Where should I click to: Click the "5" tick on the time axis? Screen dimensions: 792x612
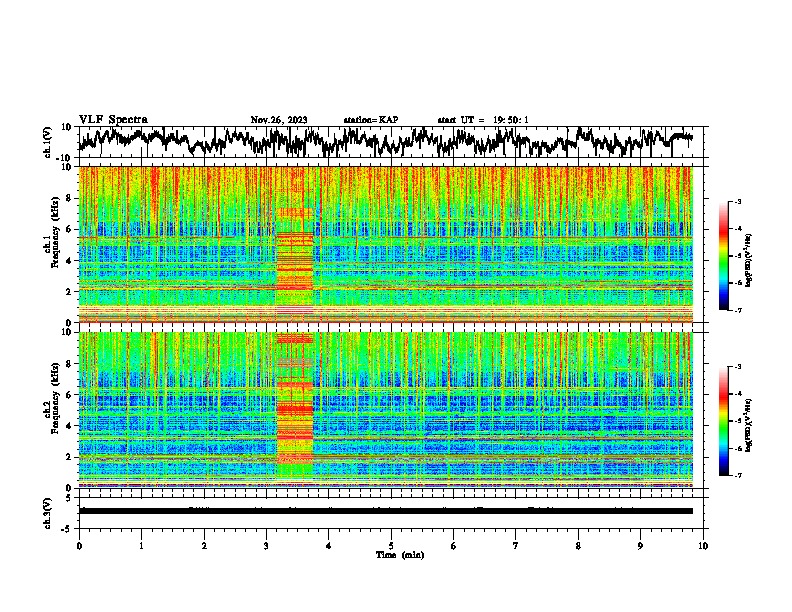point(391,546)
